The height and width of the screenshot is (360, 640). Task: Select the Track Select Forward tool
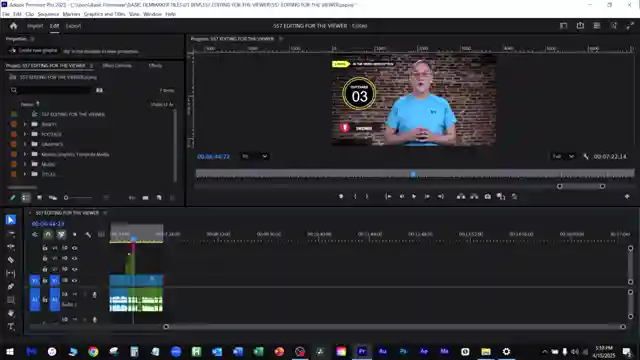(x=11, y=234)
